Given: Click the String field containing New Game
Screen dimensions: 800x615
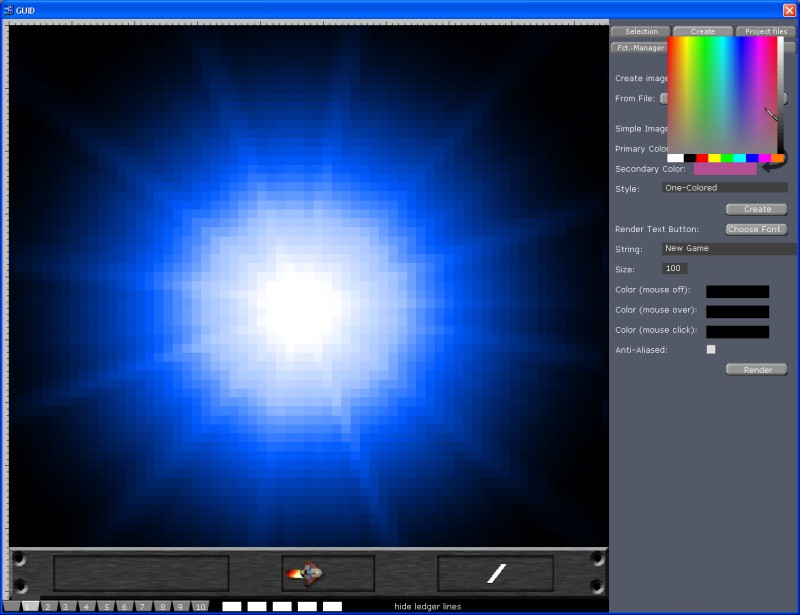Looking at the screenshot, I should point(729,249).
